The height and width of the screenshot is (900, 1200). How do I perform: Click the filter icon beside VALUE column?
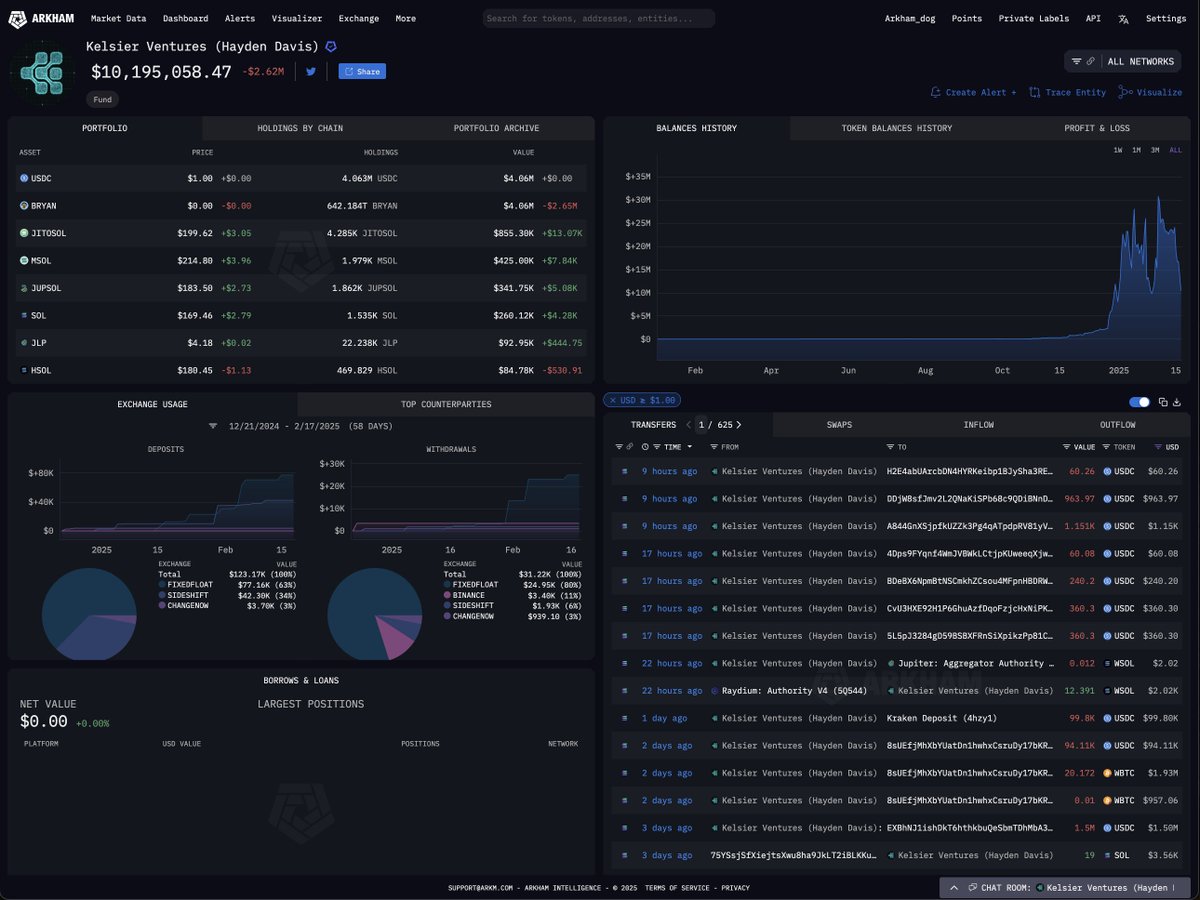(x=1066, y=447)
